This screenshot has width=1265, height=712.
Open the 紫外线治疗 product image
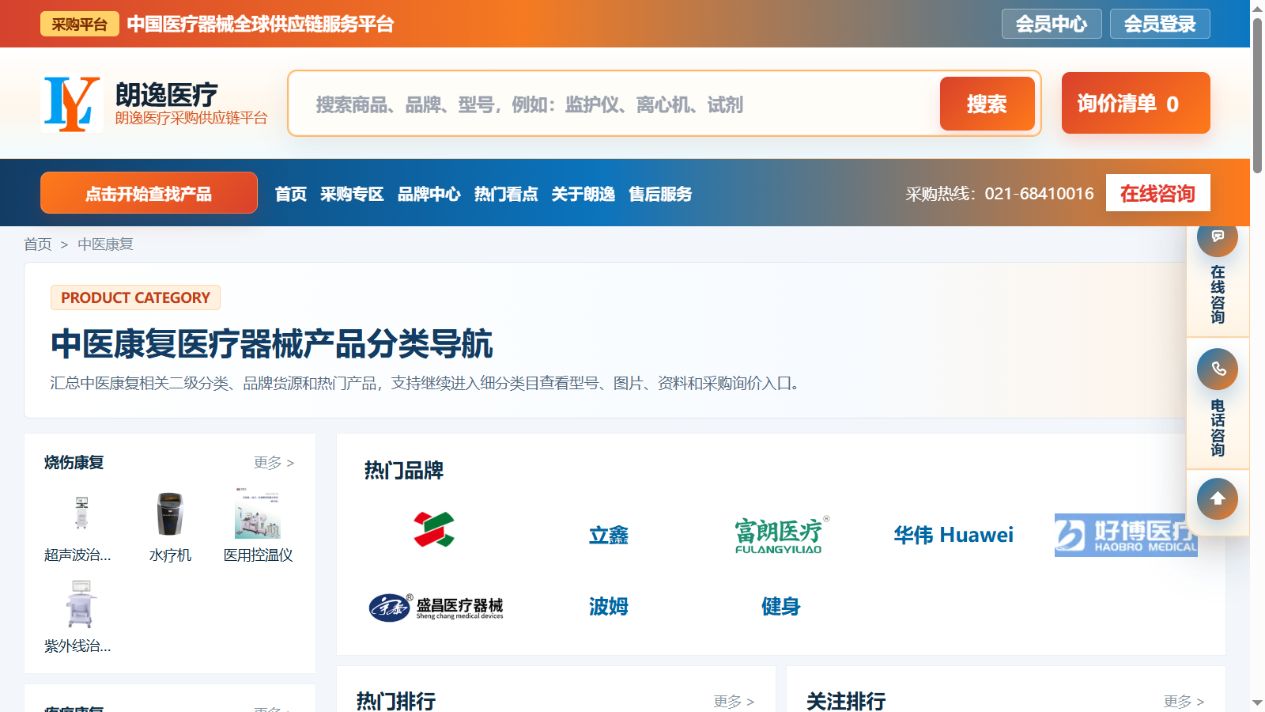tap(81, 605)
